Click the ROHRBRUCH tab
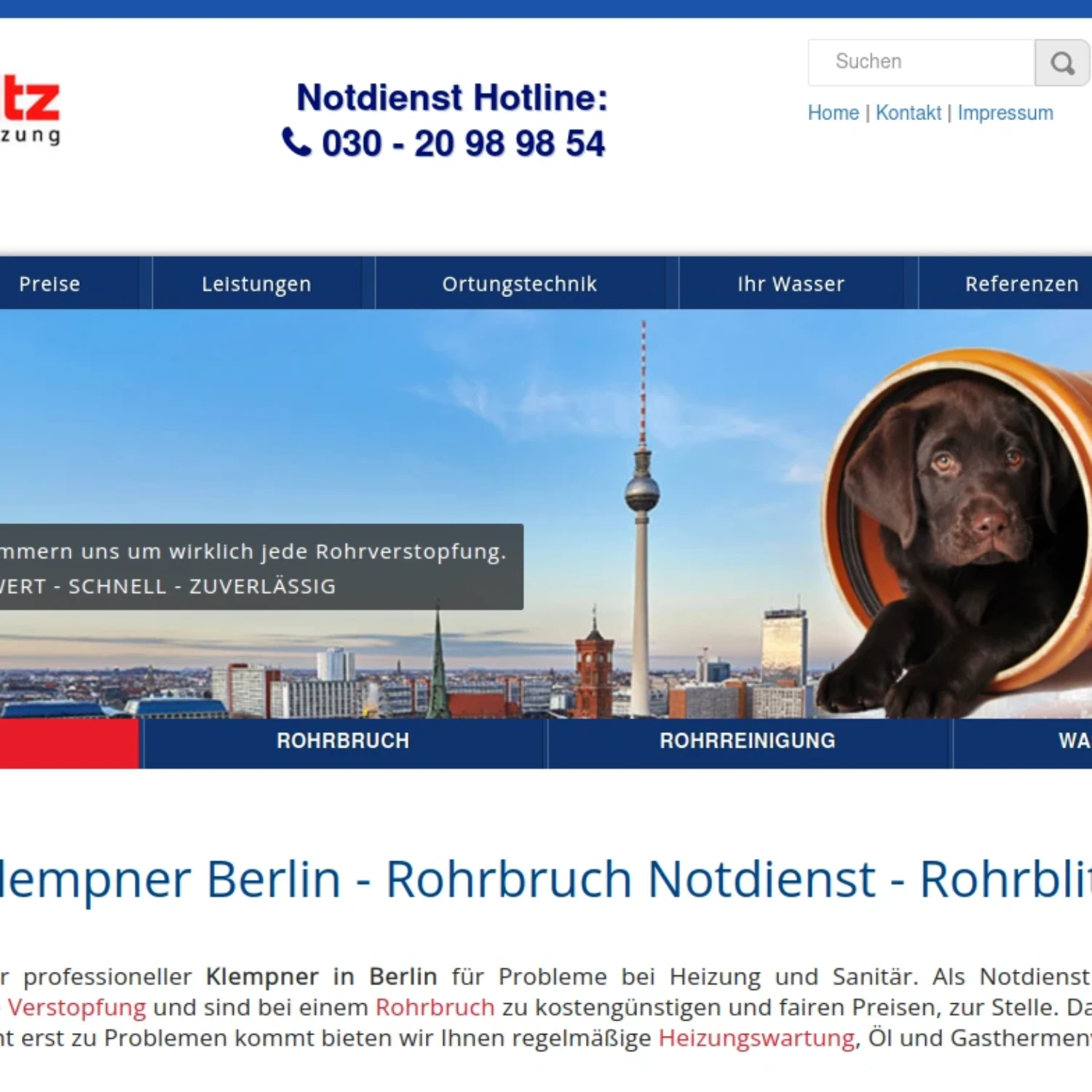This screenshot has width=1092, height=1092. point(343,741)
